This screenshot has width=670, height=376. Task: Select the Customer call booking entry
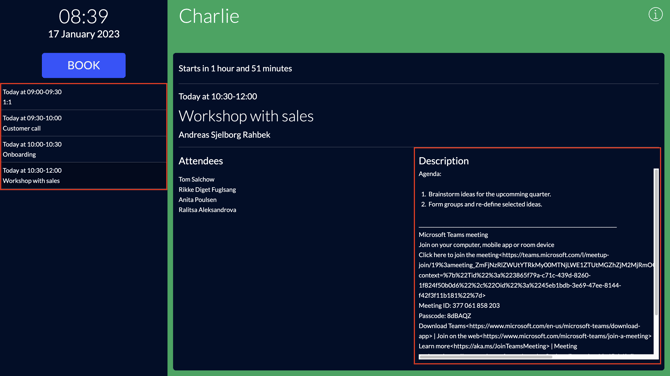(84, 123)
